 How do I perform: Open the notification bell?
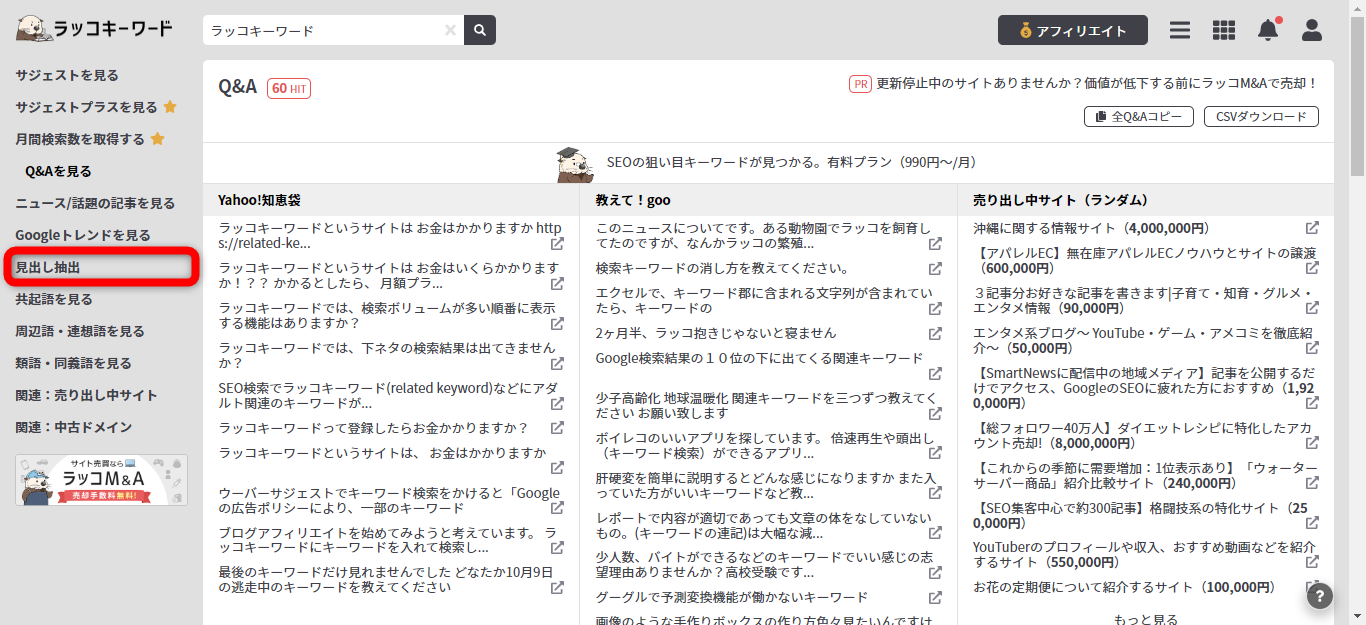(x=1268, y=30)
